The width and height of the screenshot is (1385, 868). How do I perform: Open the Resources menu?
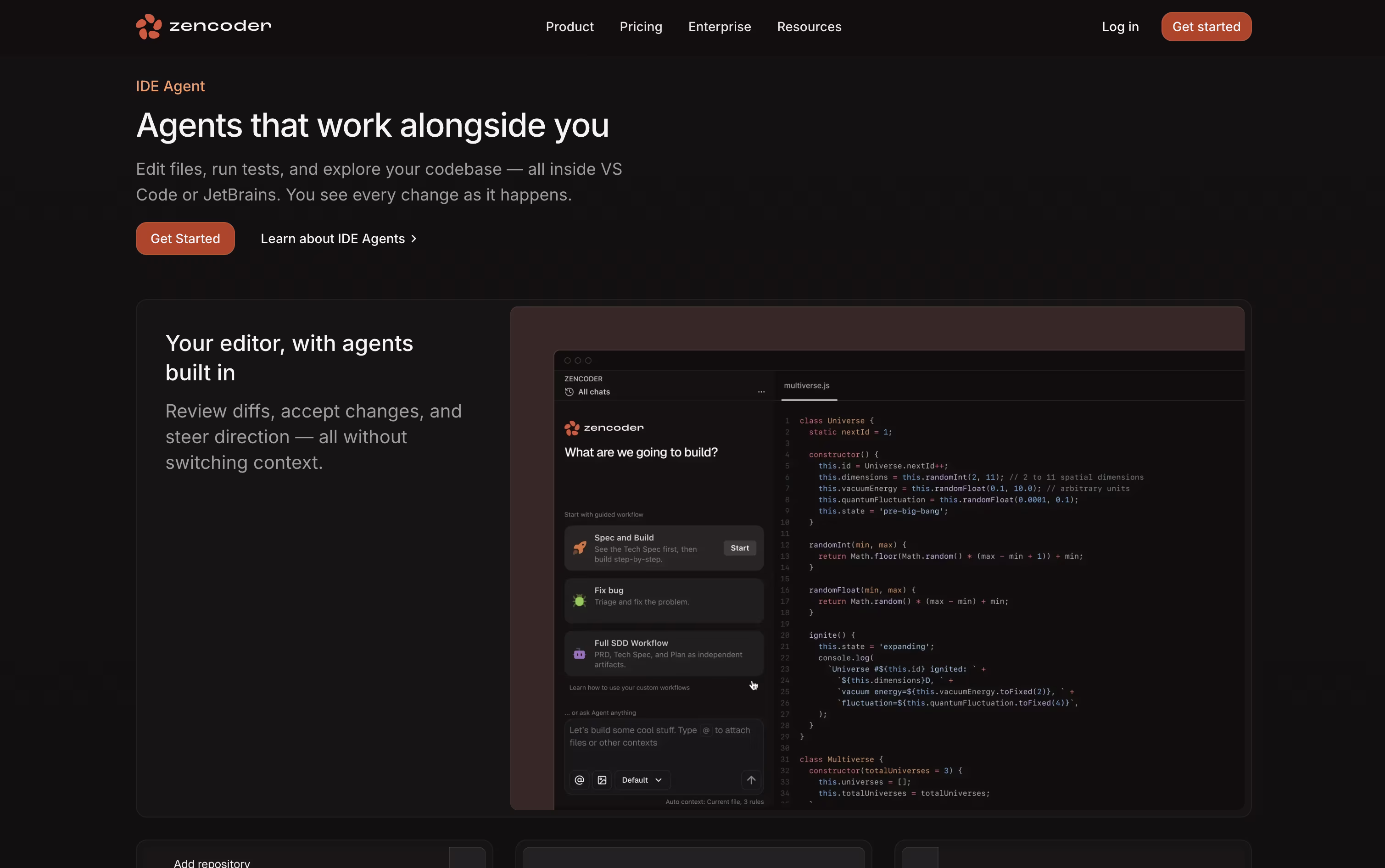pos(809,27)
